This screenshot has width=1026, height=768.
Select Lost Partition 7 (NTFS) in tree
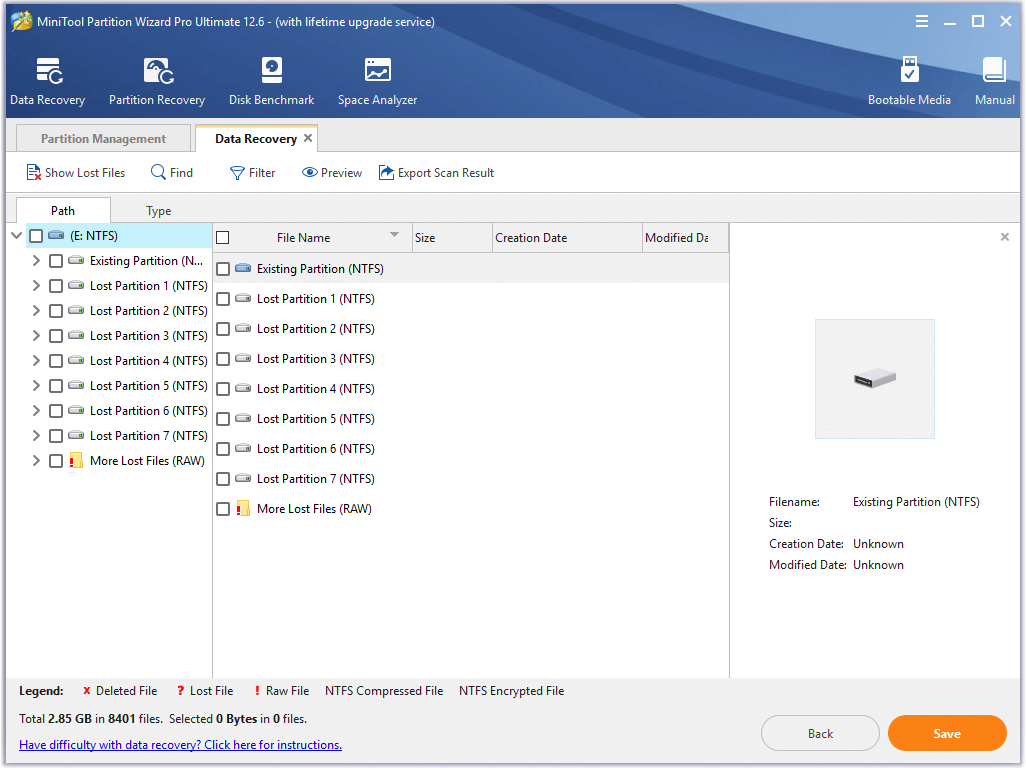tap(149, 436)
